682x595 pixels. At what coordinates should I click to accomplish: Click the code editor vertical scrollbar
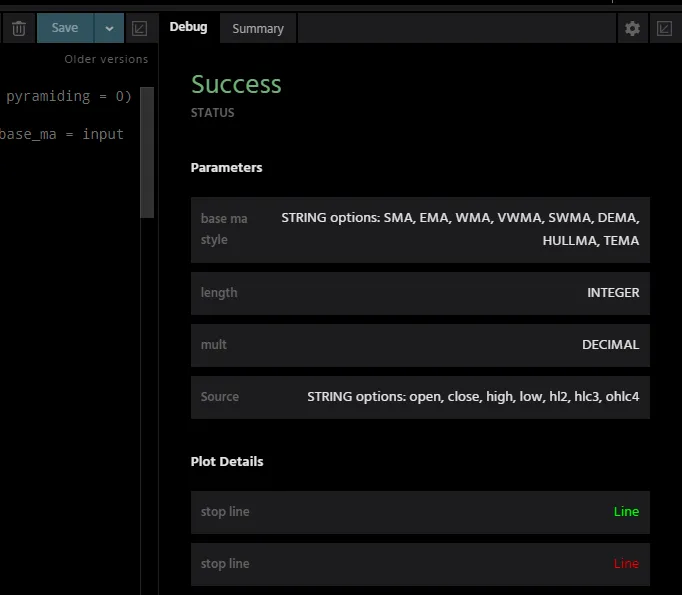[147, 152]
